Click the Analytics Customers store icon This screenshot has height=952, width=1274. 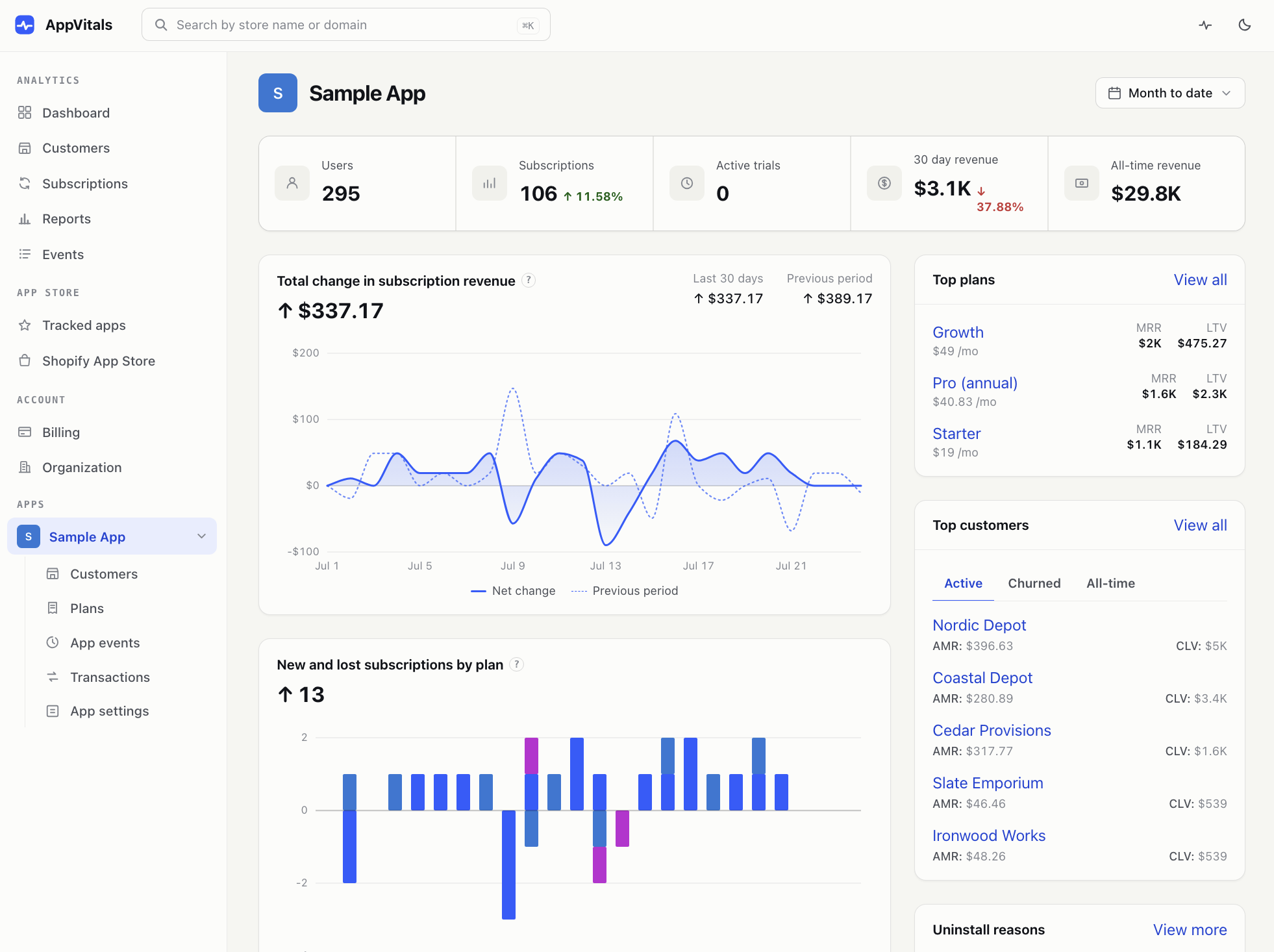[25, 148]
